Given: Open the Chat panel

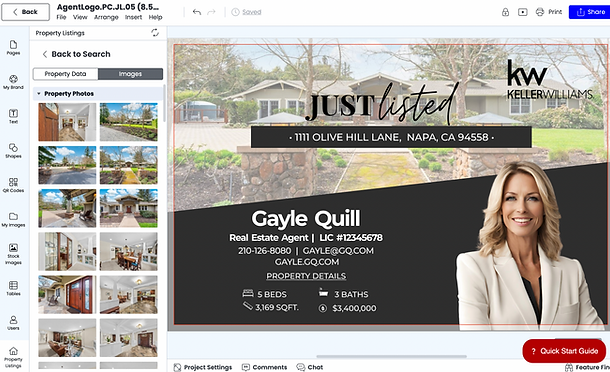Looking at the screenshot, I should click(310, 367).
